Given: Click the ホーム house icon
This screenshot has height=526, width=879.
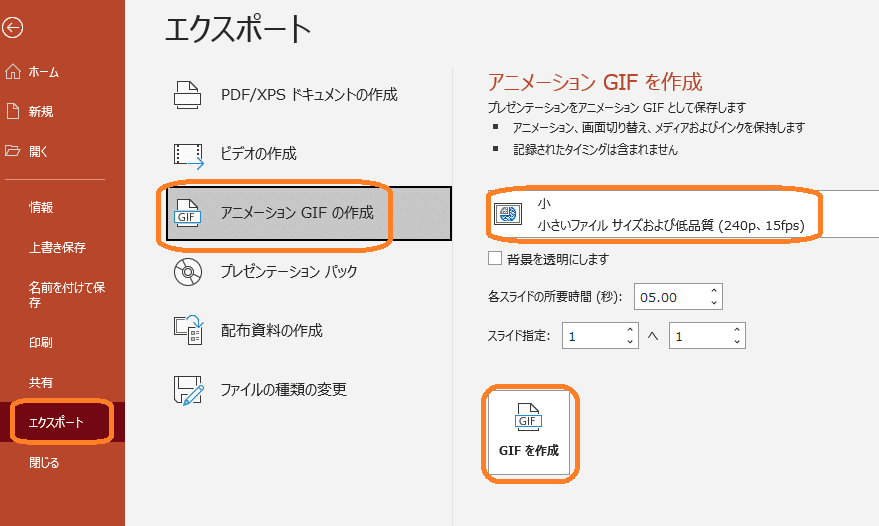Looking at the screenshot, I should click(x=13, y=72).
